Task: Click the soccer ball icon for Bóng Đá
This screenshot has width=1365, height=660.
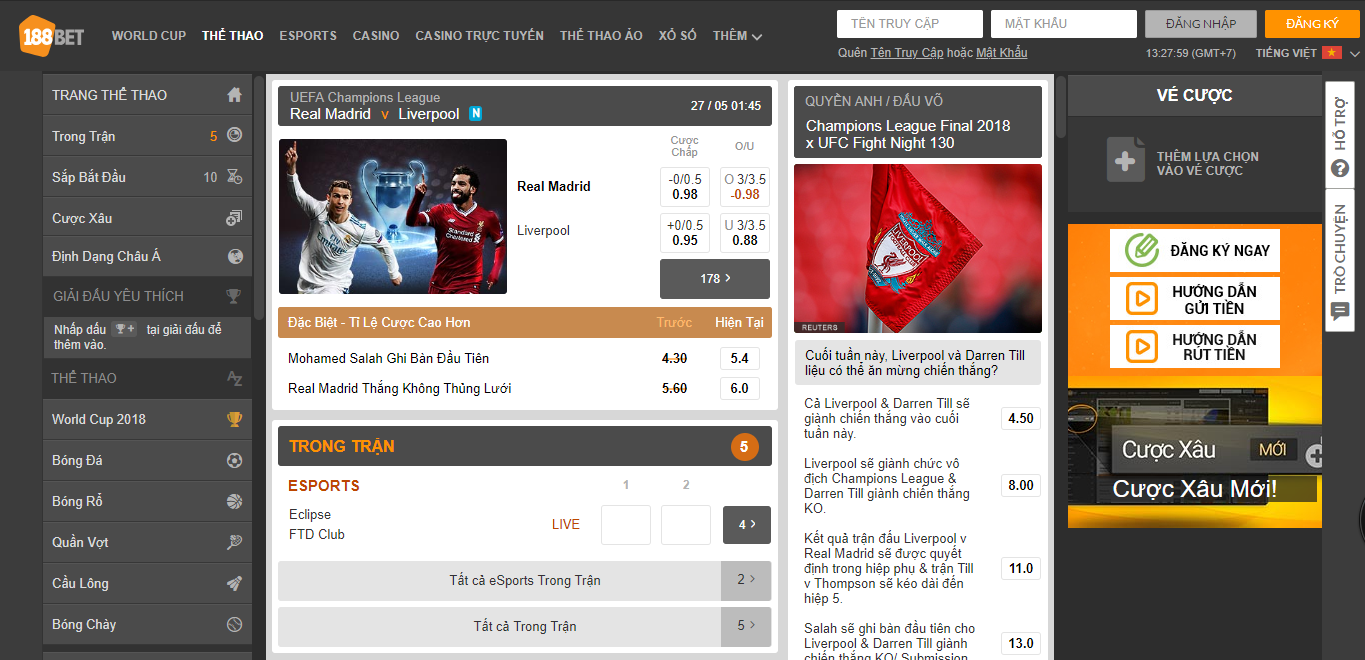Action: (234, 461)
